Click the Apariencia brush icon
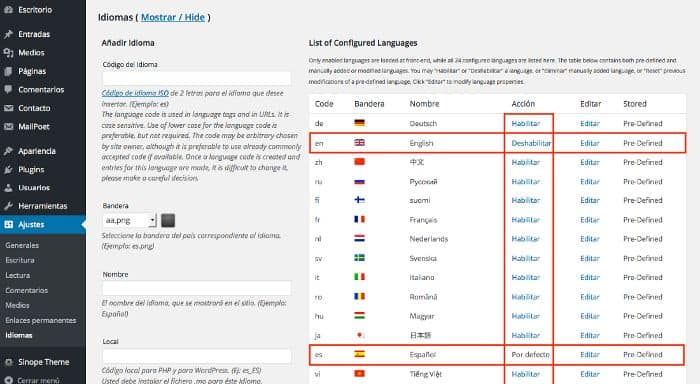The width and height of the screenshot is (700, 384). click(8, 151)
